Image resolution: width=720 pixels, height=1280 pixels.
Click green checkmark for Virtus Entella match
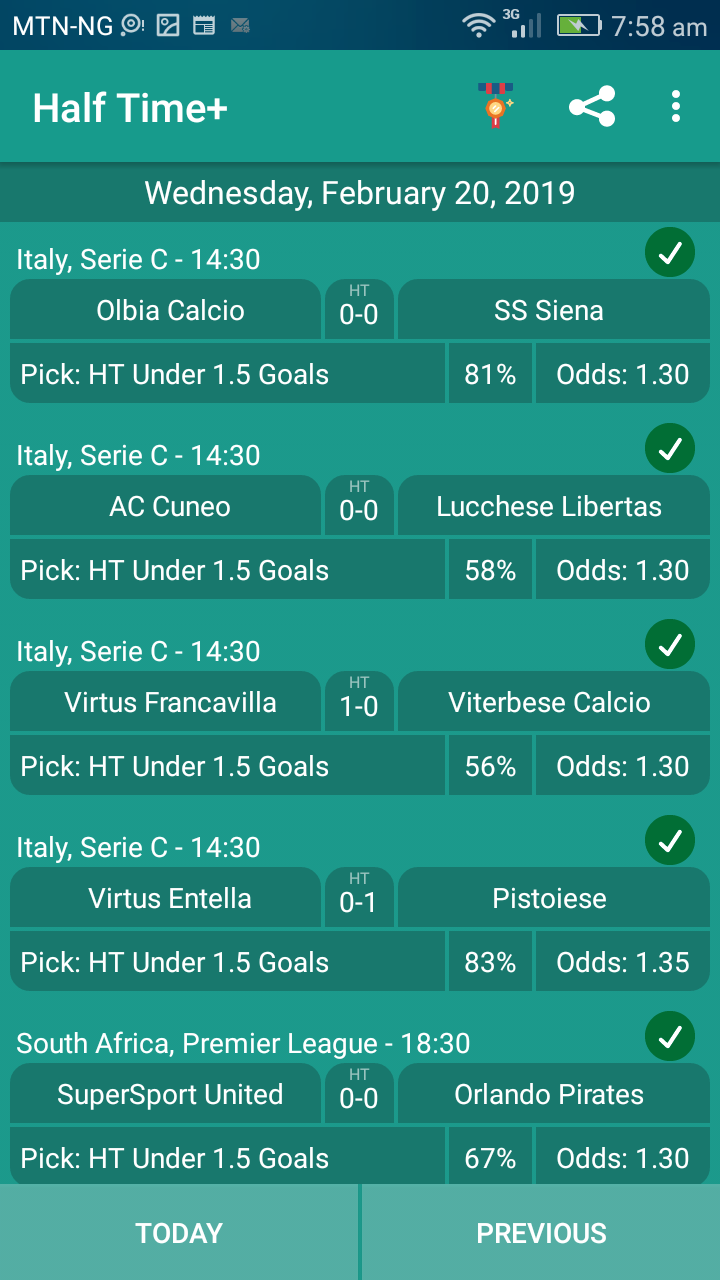coord(670,842)
